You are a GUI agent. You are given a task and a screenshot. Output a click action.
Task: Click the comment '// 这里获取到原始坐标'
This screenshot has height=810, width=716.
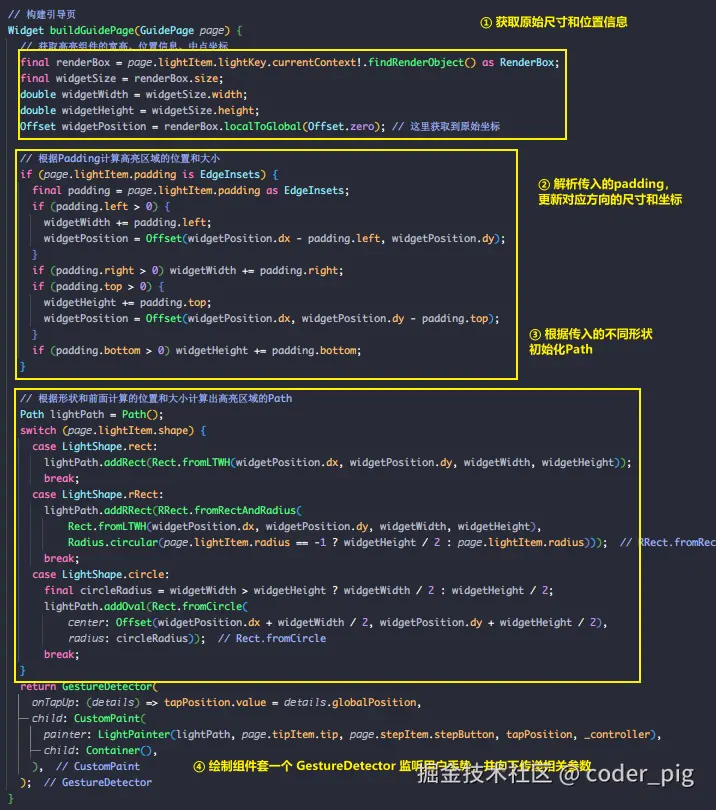click(446, 127)
